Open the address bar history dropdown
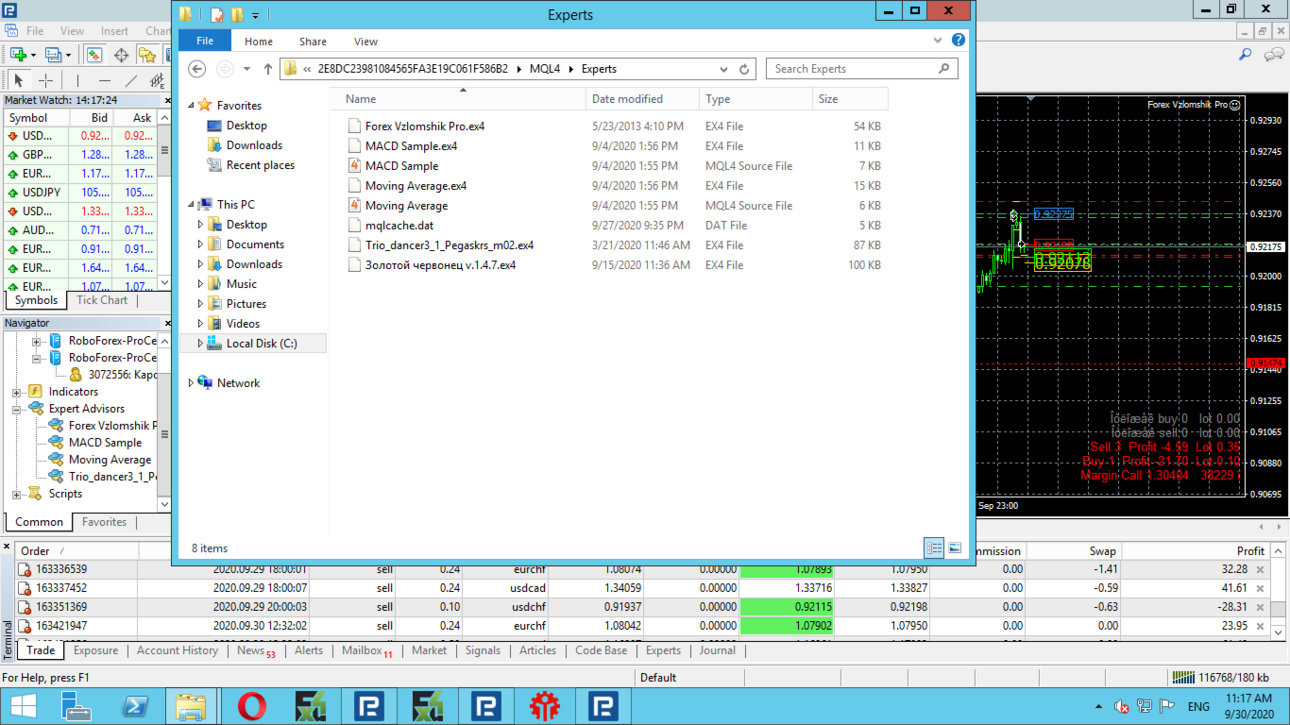 [x=723, y=69]
